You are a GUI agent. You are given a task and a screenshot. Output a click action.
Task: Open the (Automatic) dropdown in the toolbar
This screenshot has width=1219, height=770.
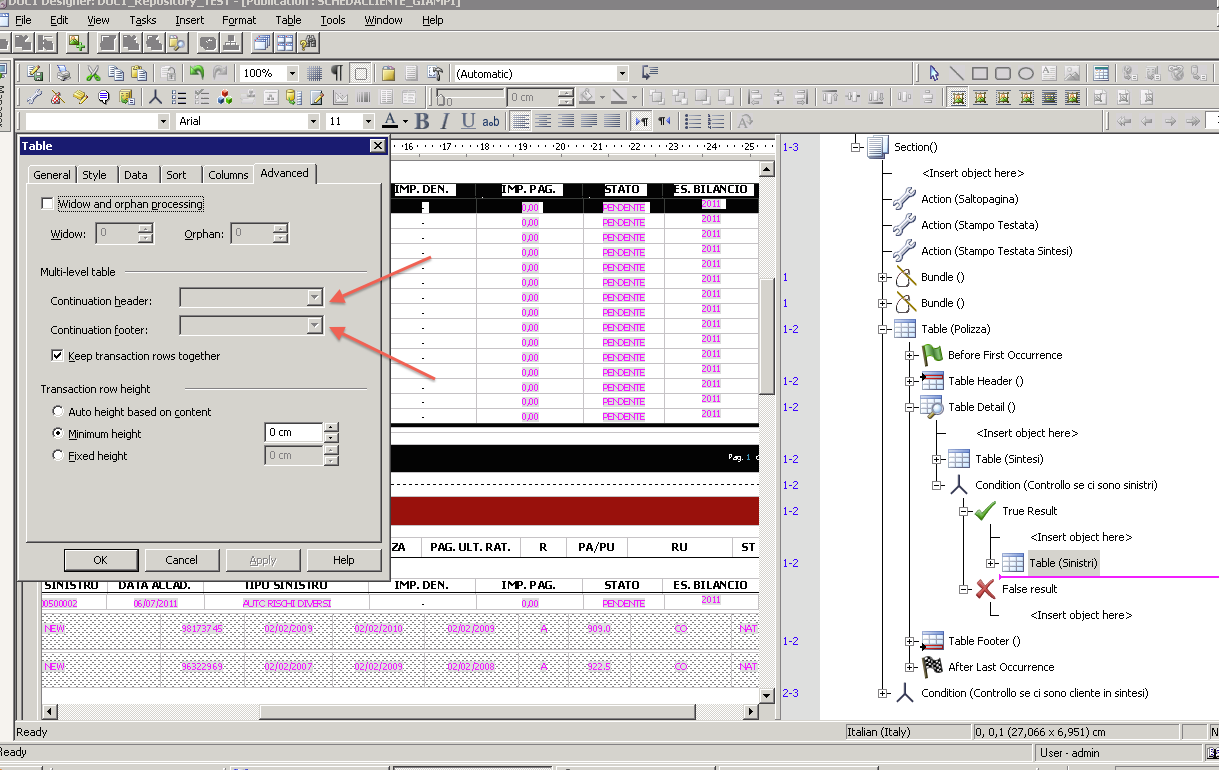tap(622, 73)
